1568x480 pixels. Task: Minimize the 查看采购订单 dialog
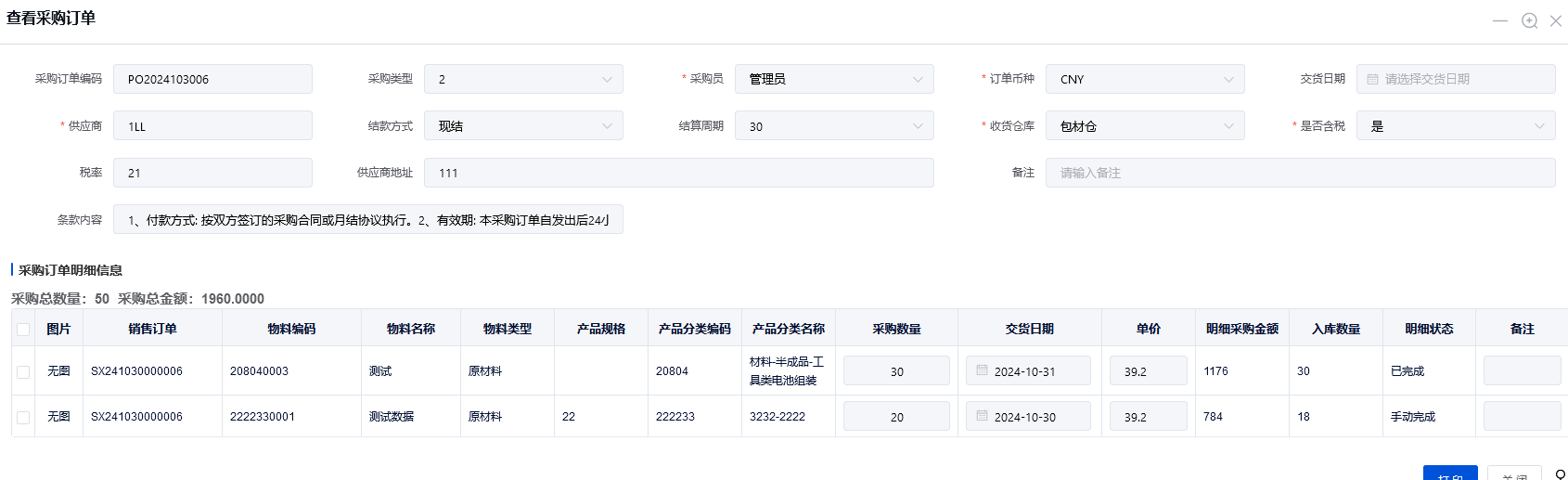(x=1499, y=20)
